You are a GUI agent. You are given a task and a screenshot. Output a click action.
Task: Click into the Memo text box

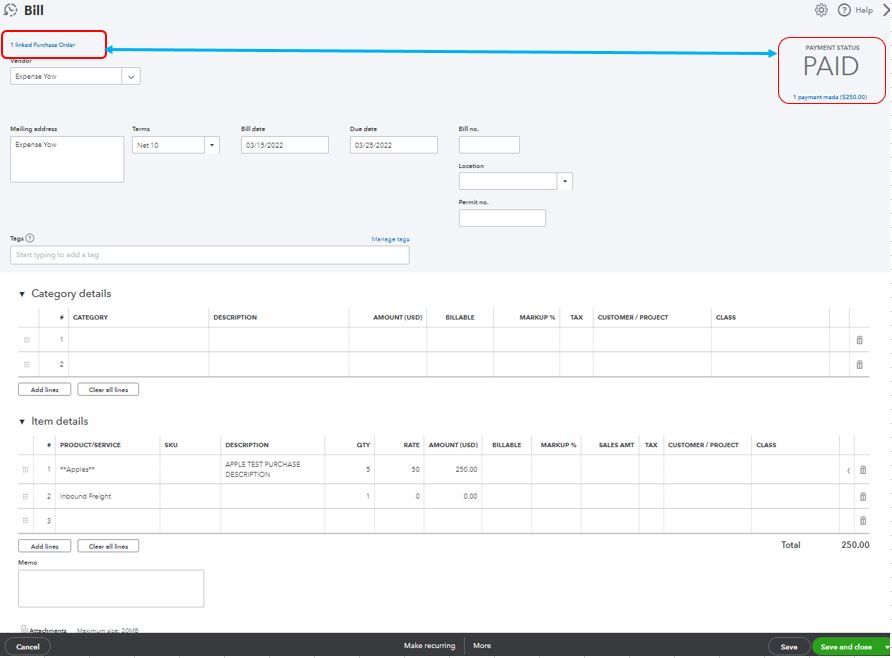pyautogui.click(x=110, y=588)
